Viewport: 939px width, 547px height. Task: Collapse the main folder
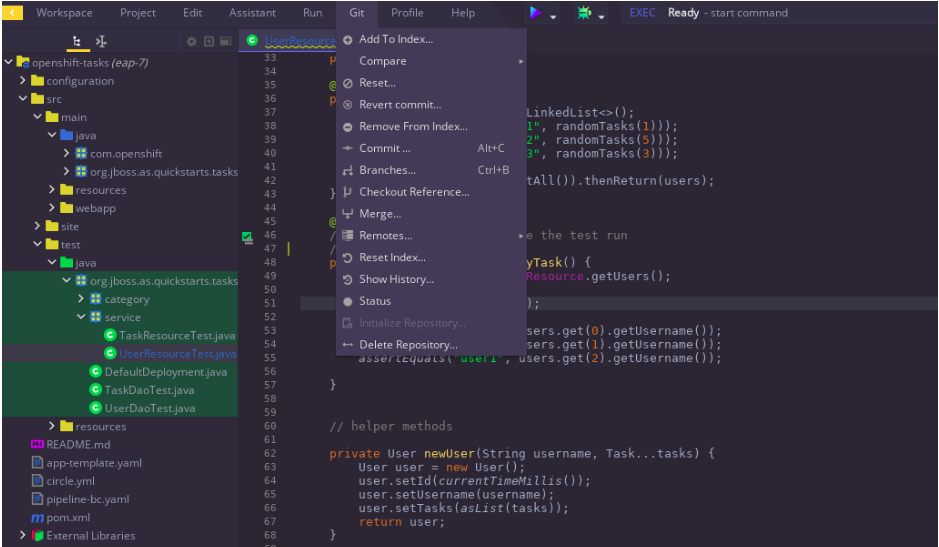tap(37, 116)
